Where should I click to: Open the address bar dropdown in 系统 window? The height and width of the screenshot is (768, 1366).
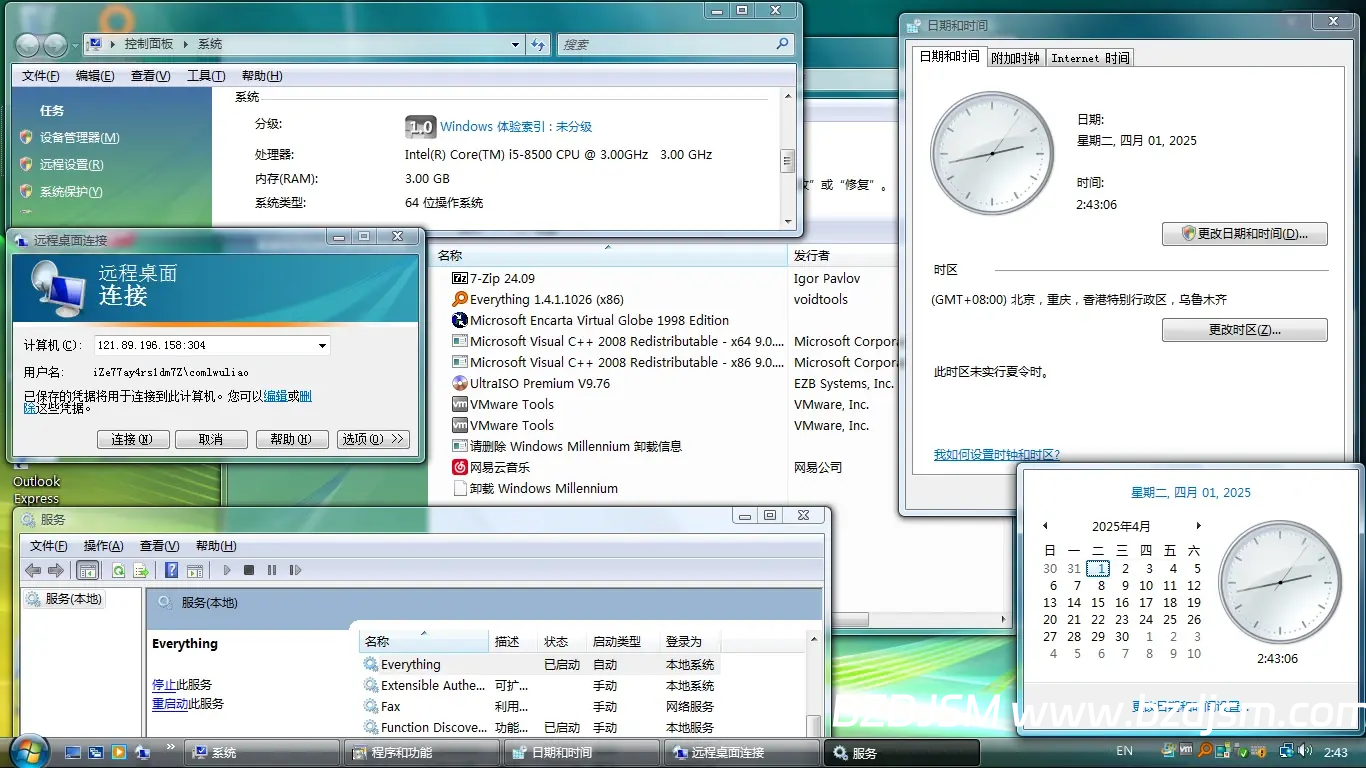[516, 44]
